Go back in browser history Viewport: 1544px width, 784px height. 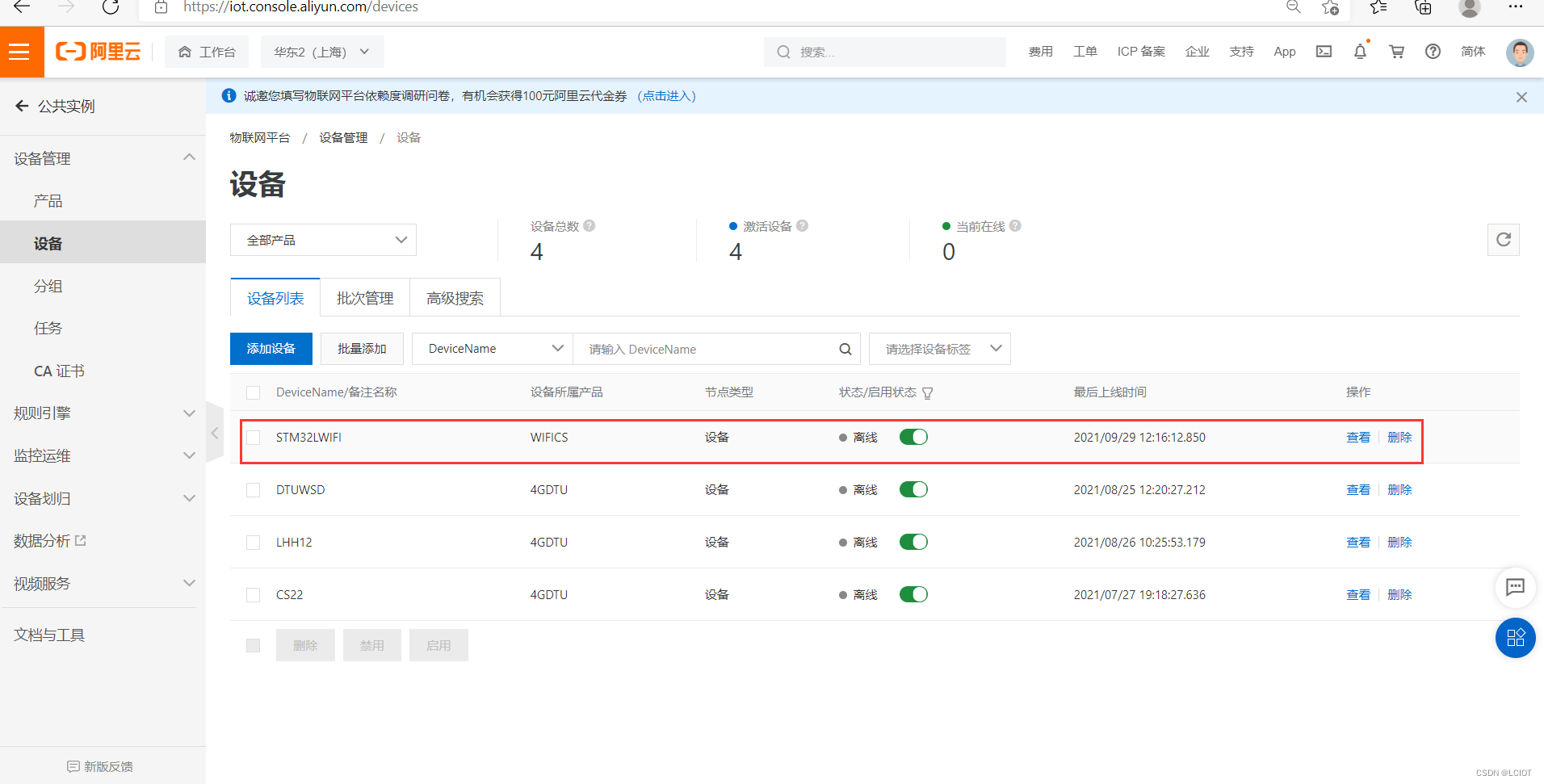point(22,7)
